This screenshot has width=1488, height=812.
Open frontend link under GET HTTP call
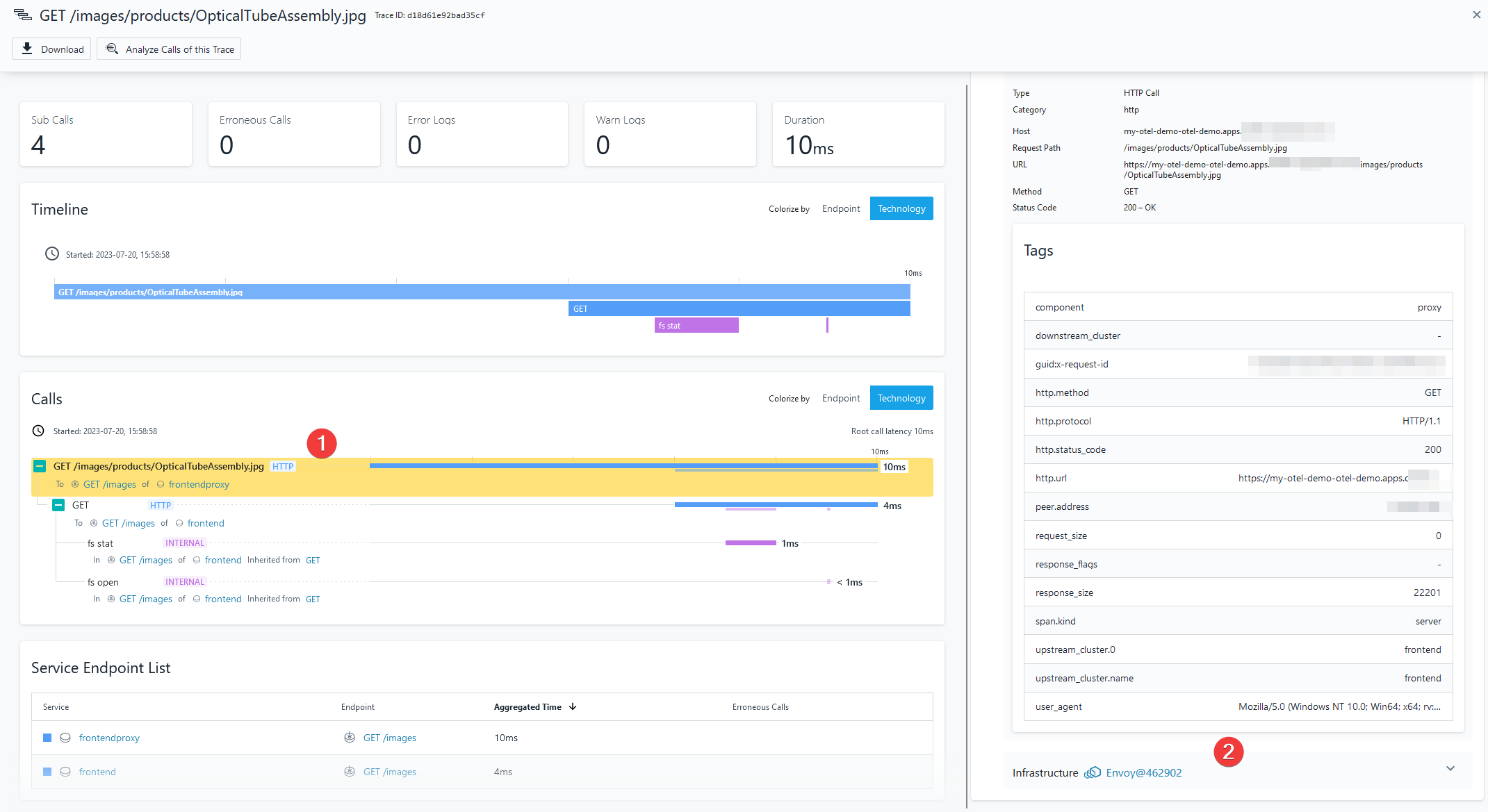206,523
